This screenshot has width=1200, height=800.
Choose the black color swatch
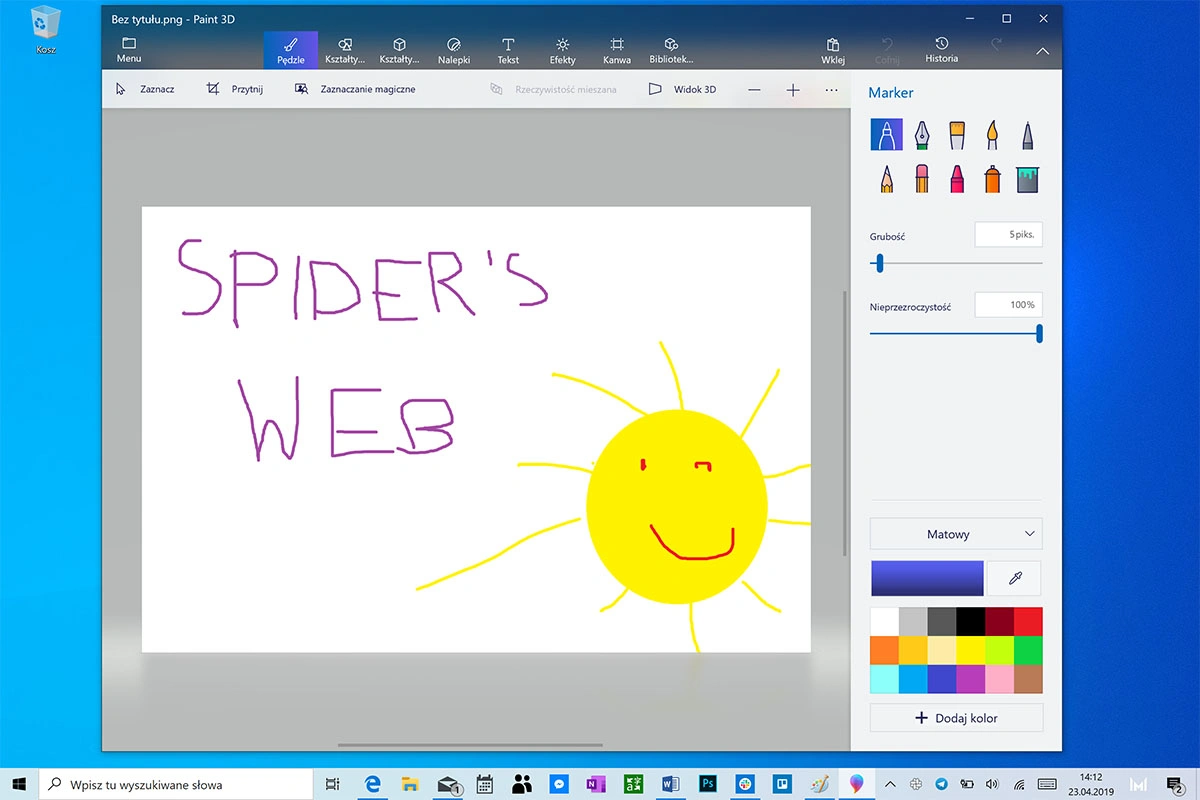point(970,621)
